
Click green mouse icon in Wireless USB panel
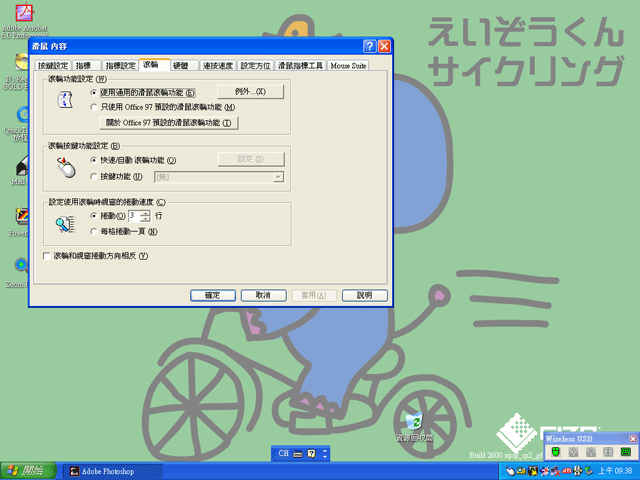(x=556, y=451)
